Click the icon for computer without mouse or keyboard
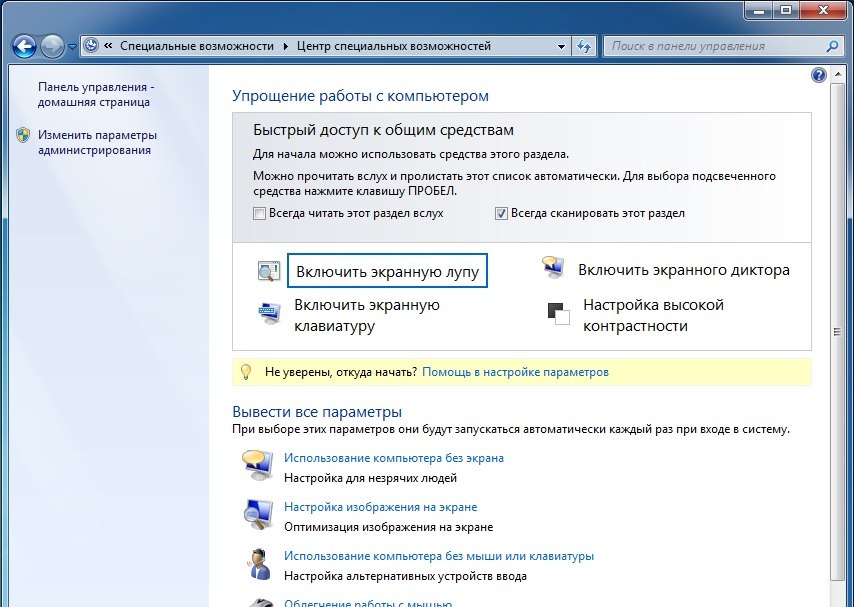The image size is (854, 607). click(x=258, y=562)
